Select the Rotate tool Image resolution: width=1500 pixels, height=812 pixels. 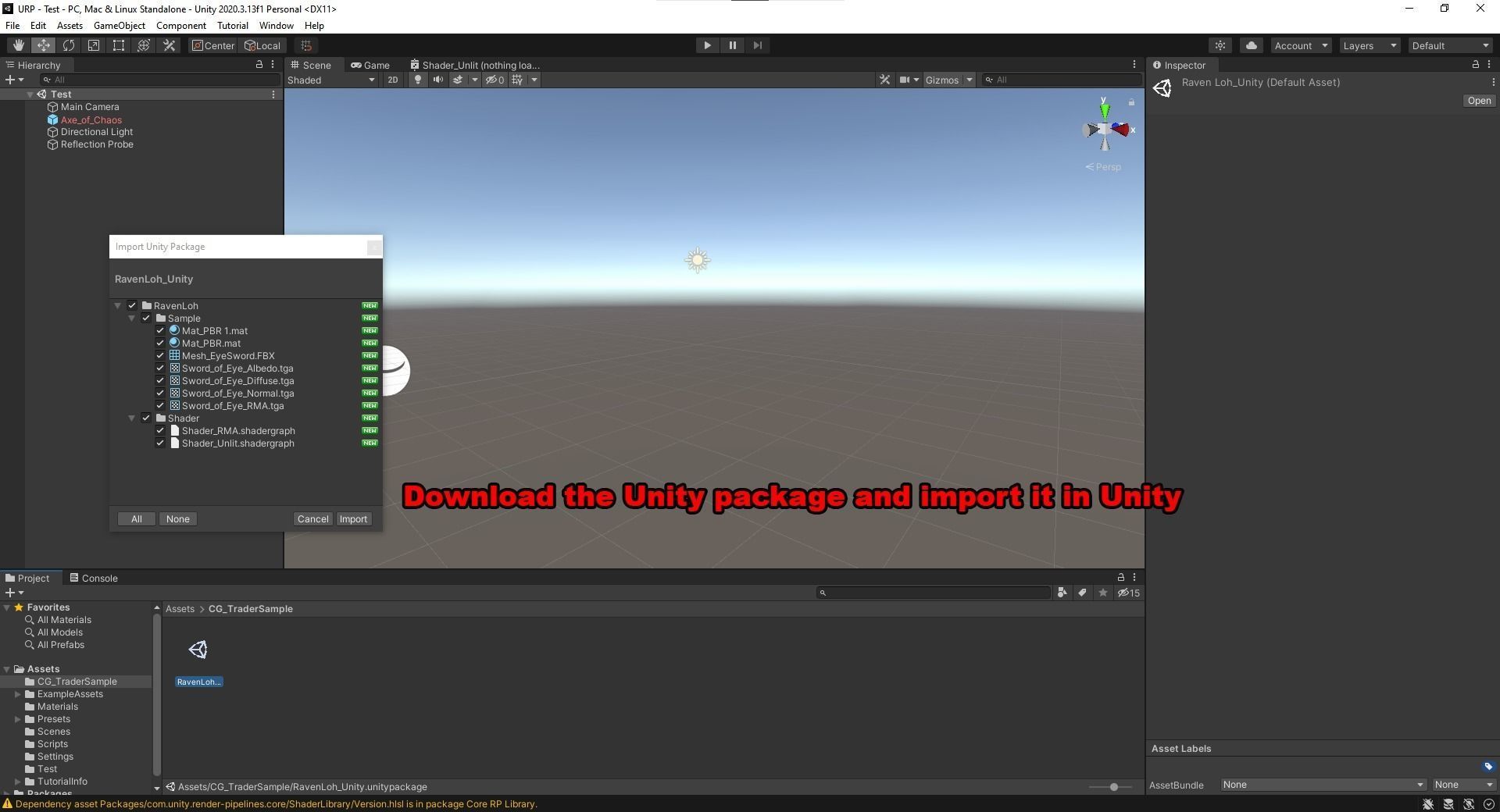[69, 45]
